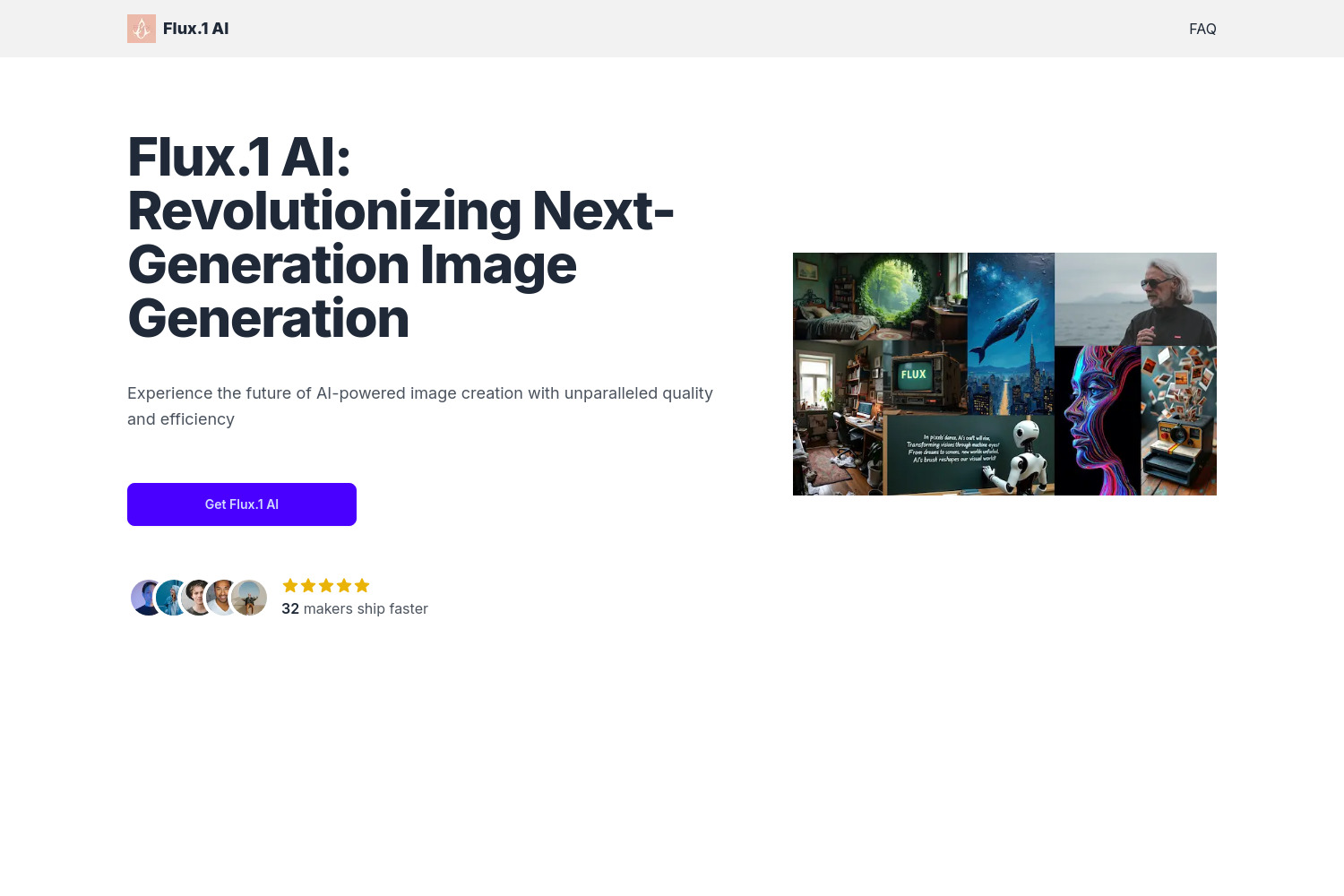Click the Get Flux.1 AI button

click(x=242, y=504)
